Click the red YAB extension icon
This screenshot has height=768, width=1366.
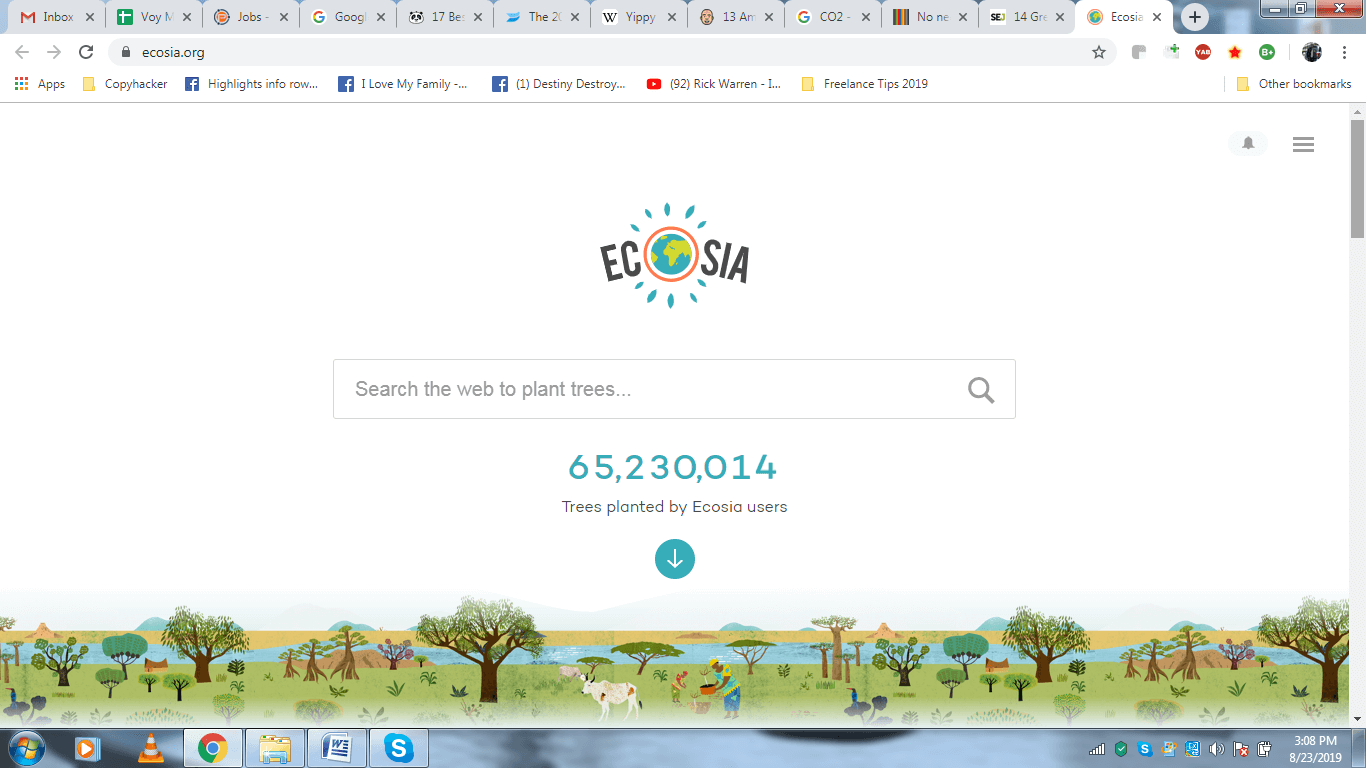pos(1203,52)
